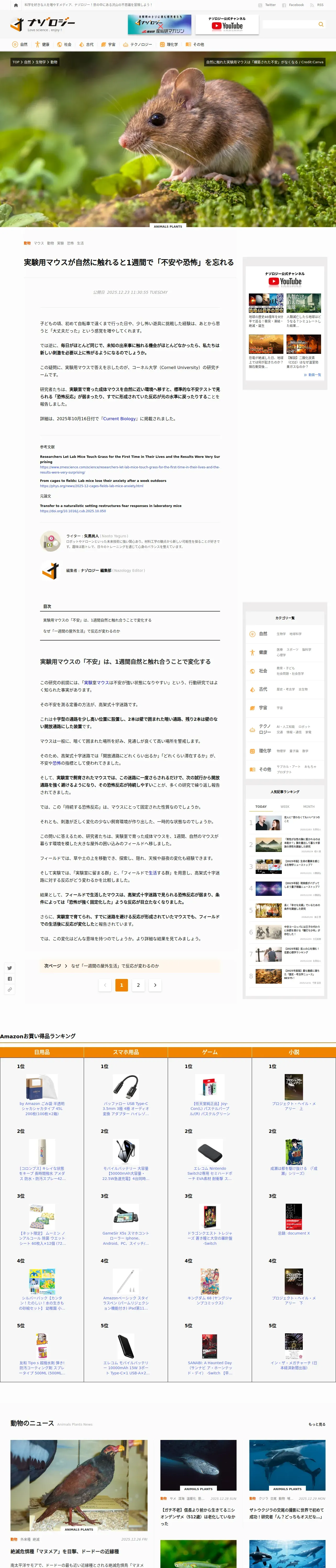Open the Twitter link in the header
Screen dimensions: 336x1568
click(268, 5)
